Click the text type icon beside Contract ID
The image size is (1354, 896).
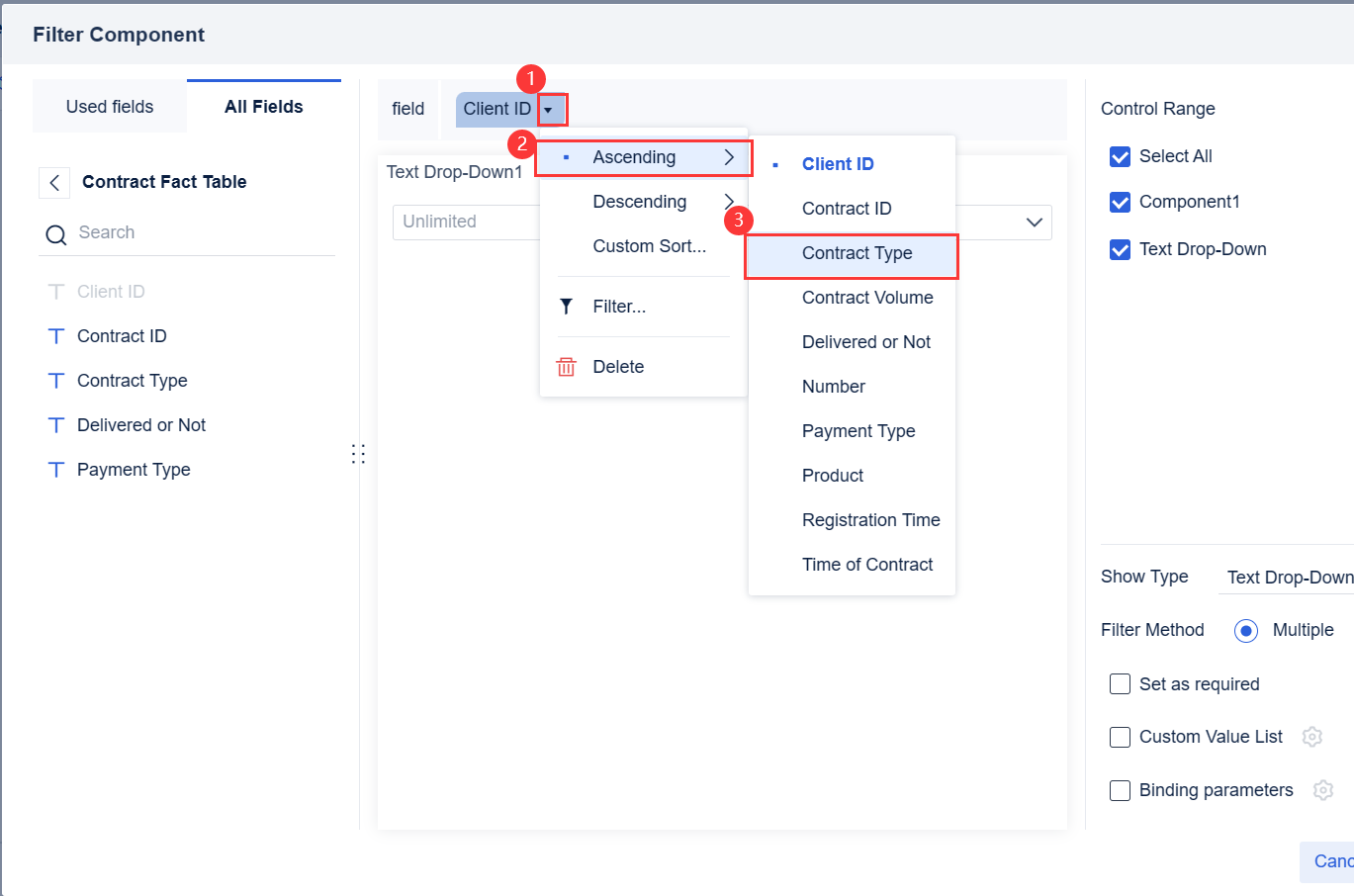coord(56,336)
